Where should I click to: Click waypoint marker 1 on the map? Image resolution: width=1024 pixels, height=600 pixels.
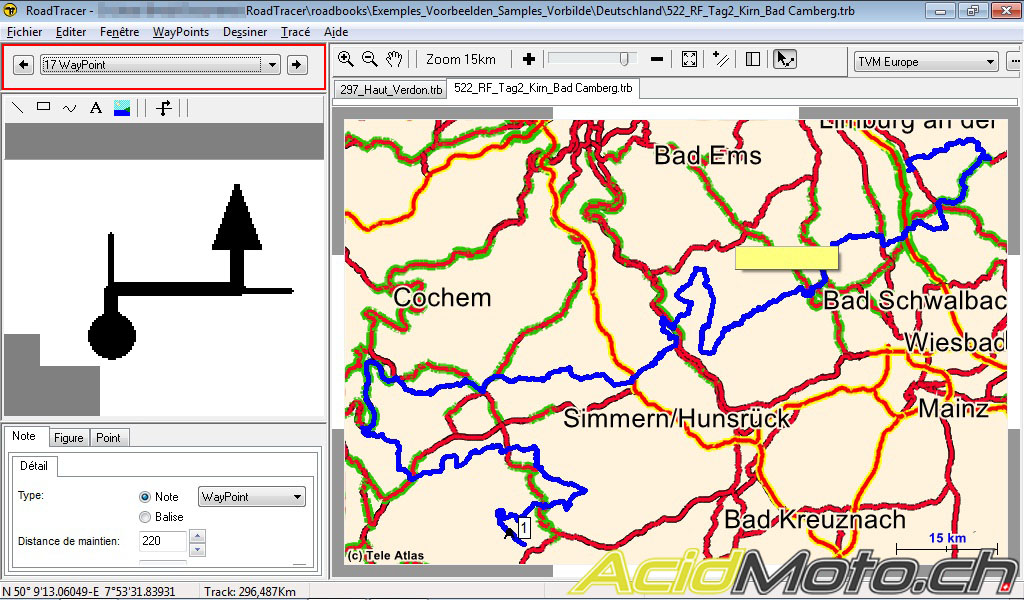(x=524, y=527)
